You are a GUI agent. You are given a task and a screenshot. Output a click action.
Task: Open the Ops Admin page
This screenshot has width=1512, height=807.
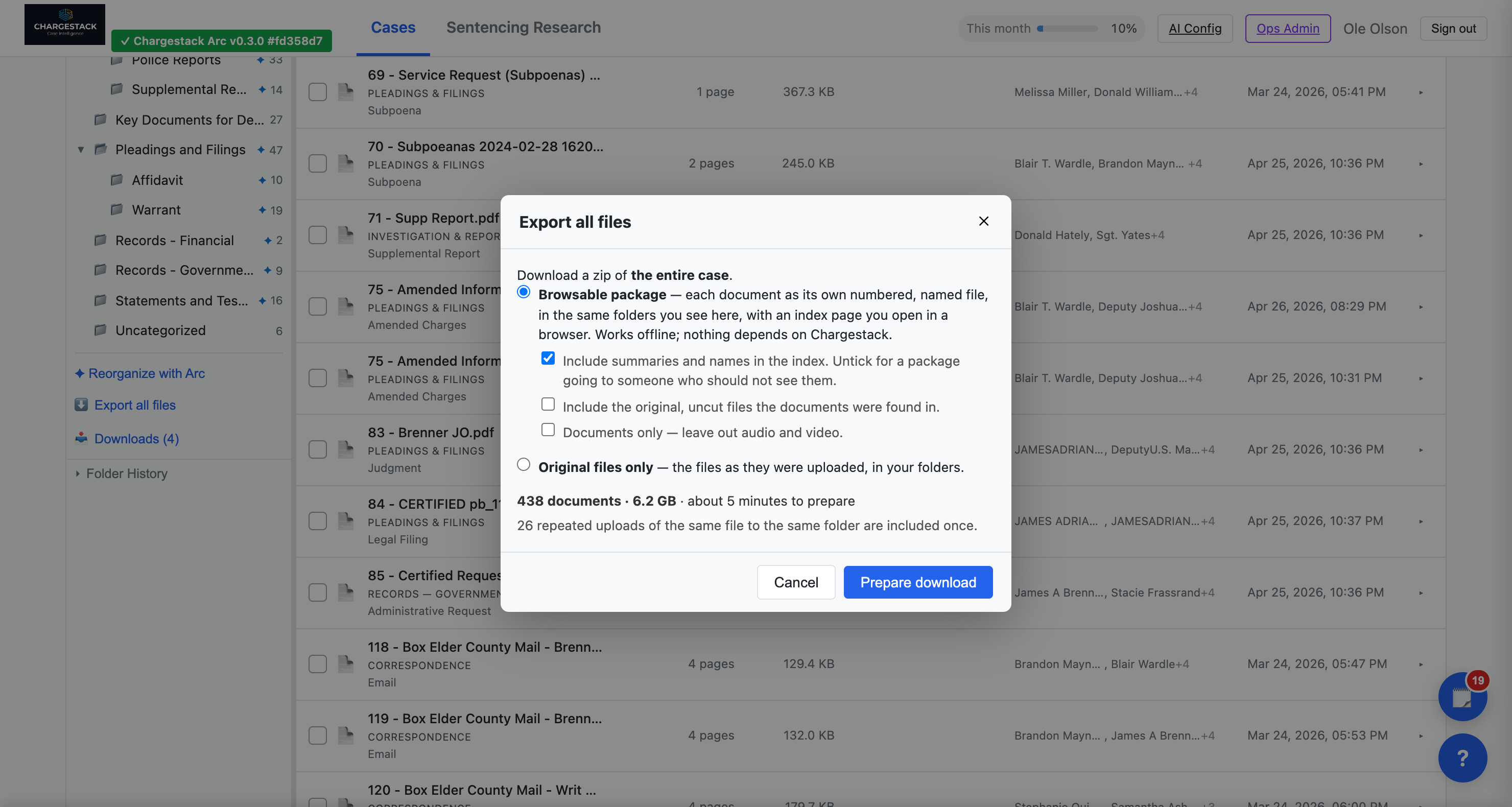(1288, 28)
